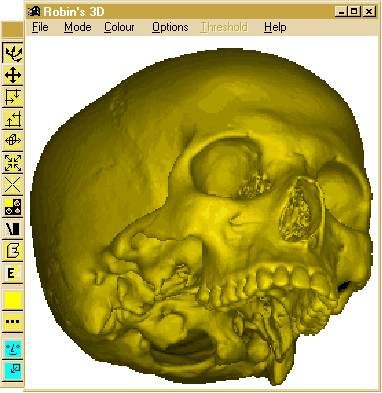Select the 3D letter E icon
Image resolution: width=382 pixels, height=393 pixels.
[13, 251]
